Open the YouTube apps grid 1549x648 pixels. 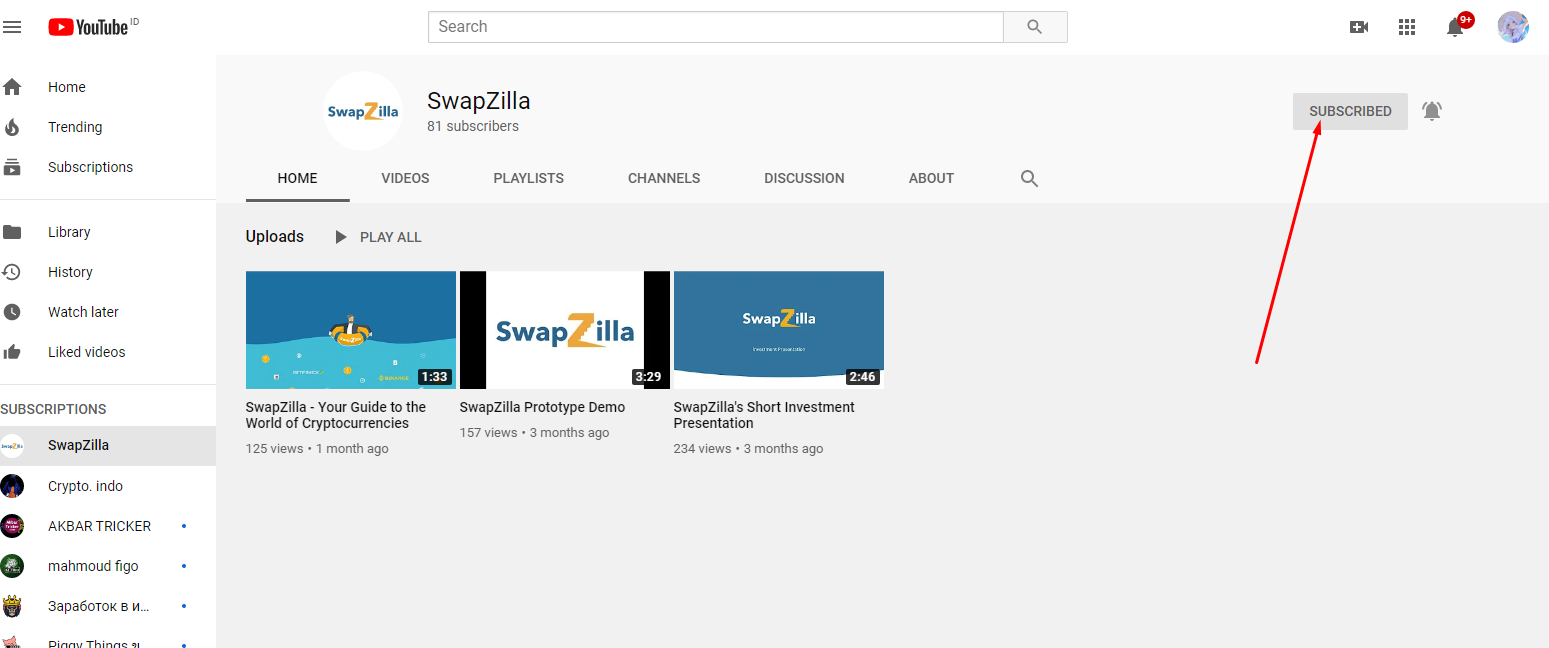(1407, 27)
